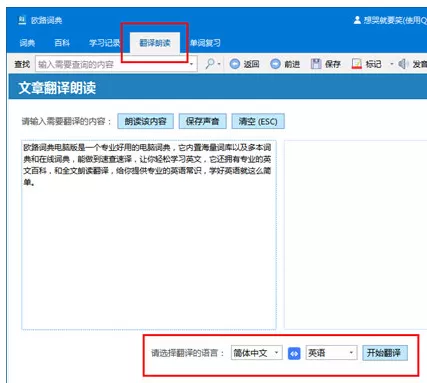Switch to the 词典 tab
Viewport: 427px width, 383px height.
(x=27, y=43)
